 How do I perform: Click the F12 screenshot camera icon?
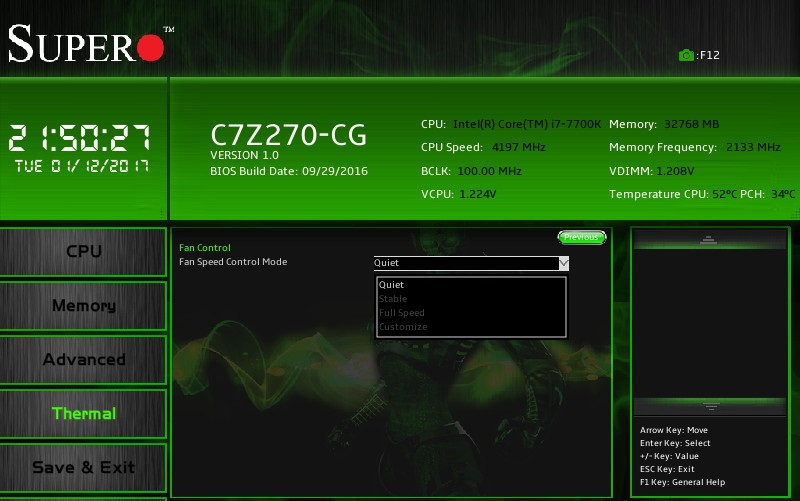click(686, 55)
